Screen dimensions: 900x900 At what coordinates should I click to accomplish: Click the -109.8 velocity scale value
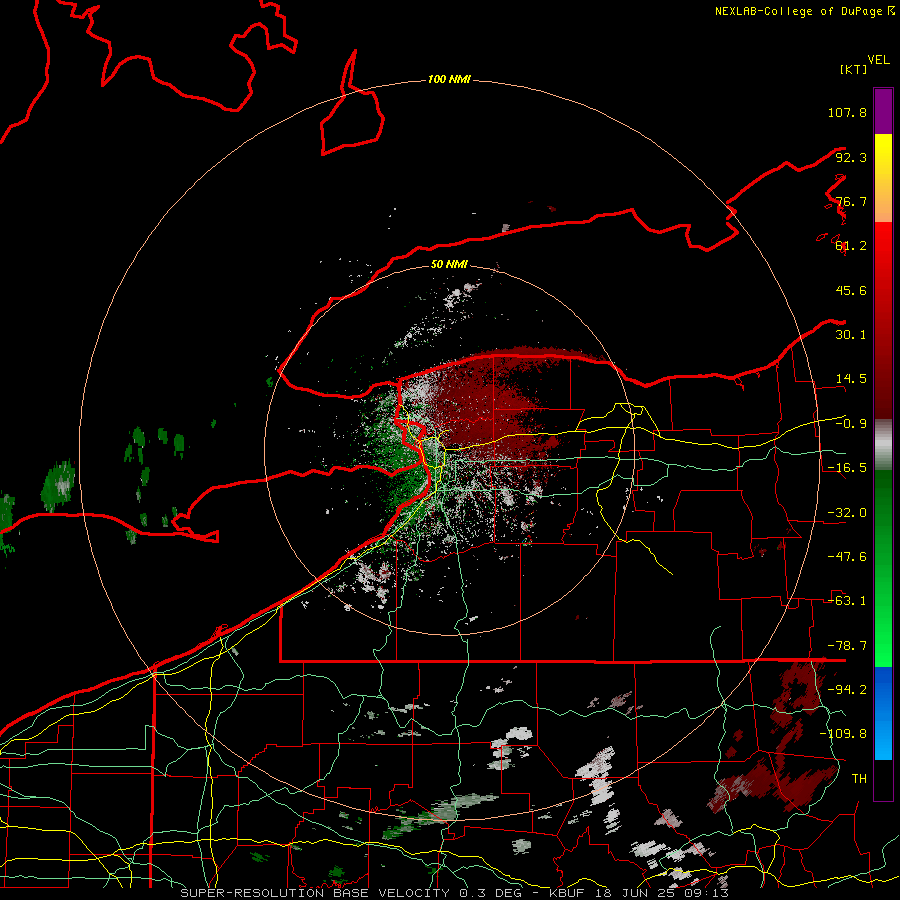(x=843, y=734)
